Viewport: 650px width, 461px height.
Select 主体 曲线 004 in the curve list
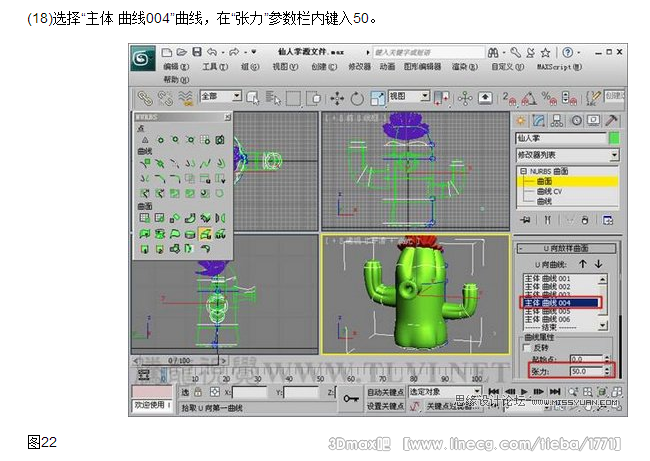pyautogui.click(x=560, y=303)
